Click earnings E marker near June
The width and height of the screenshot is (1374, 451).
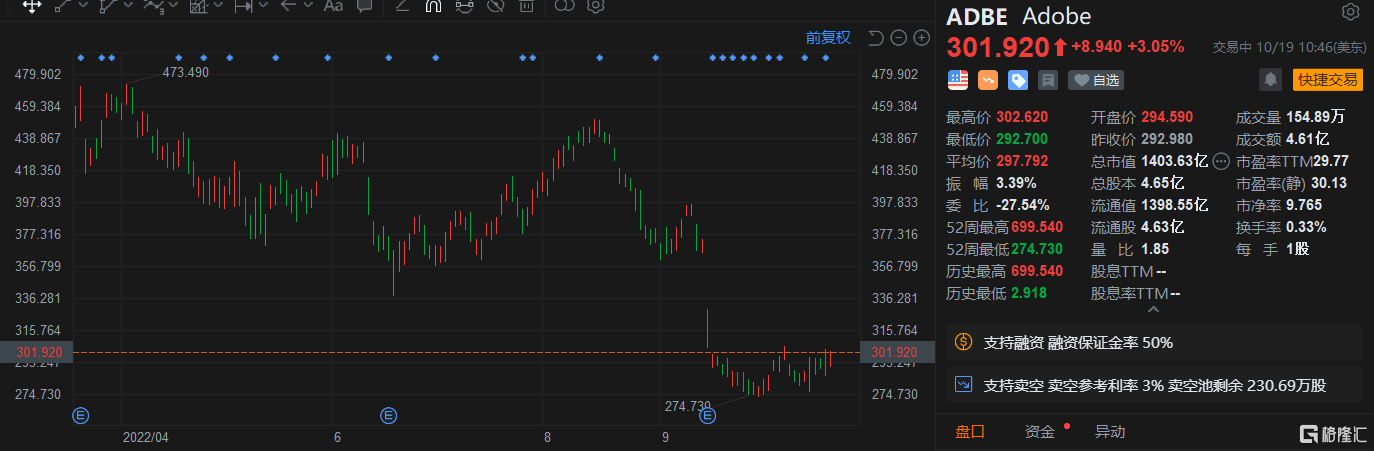[x=388, y=414]
